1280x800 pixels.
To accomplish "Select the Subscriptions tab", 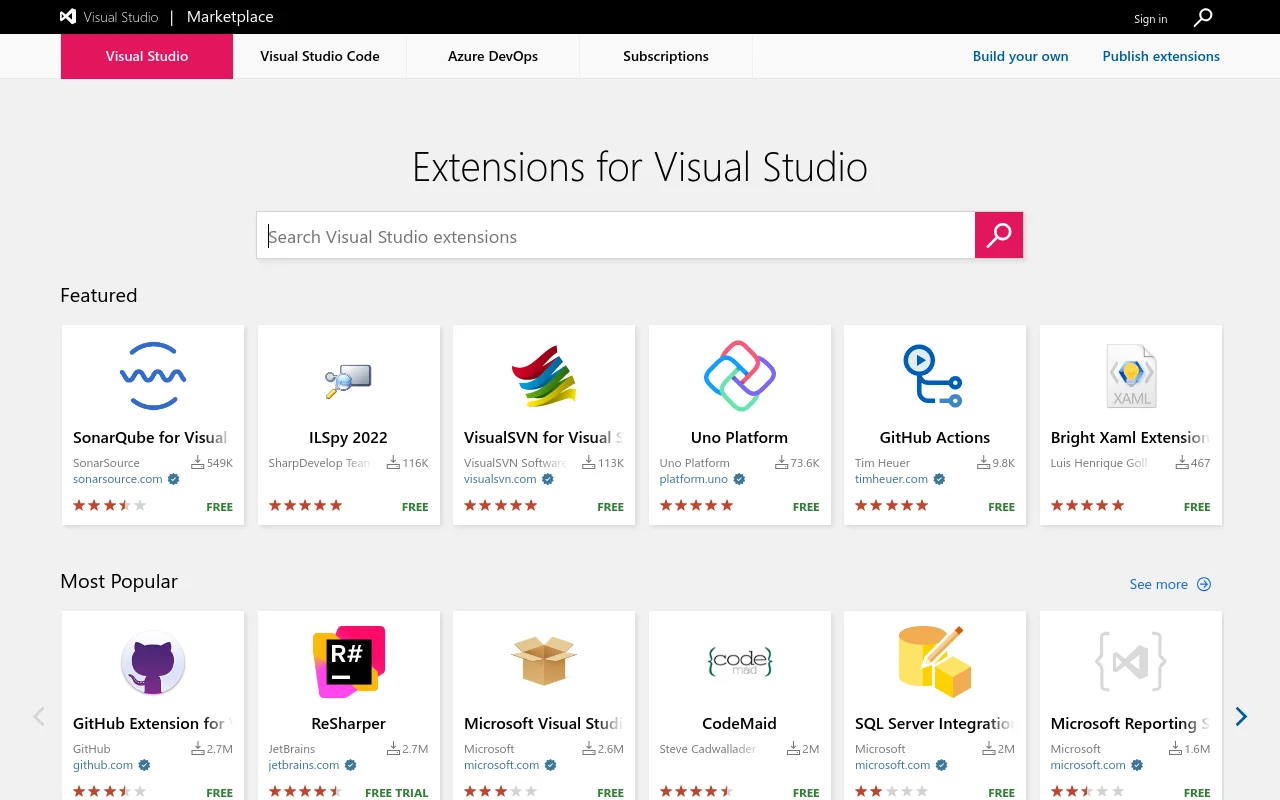I will coord(666,56).
